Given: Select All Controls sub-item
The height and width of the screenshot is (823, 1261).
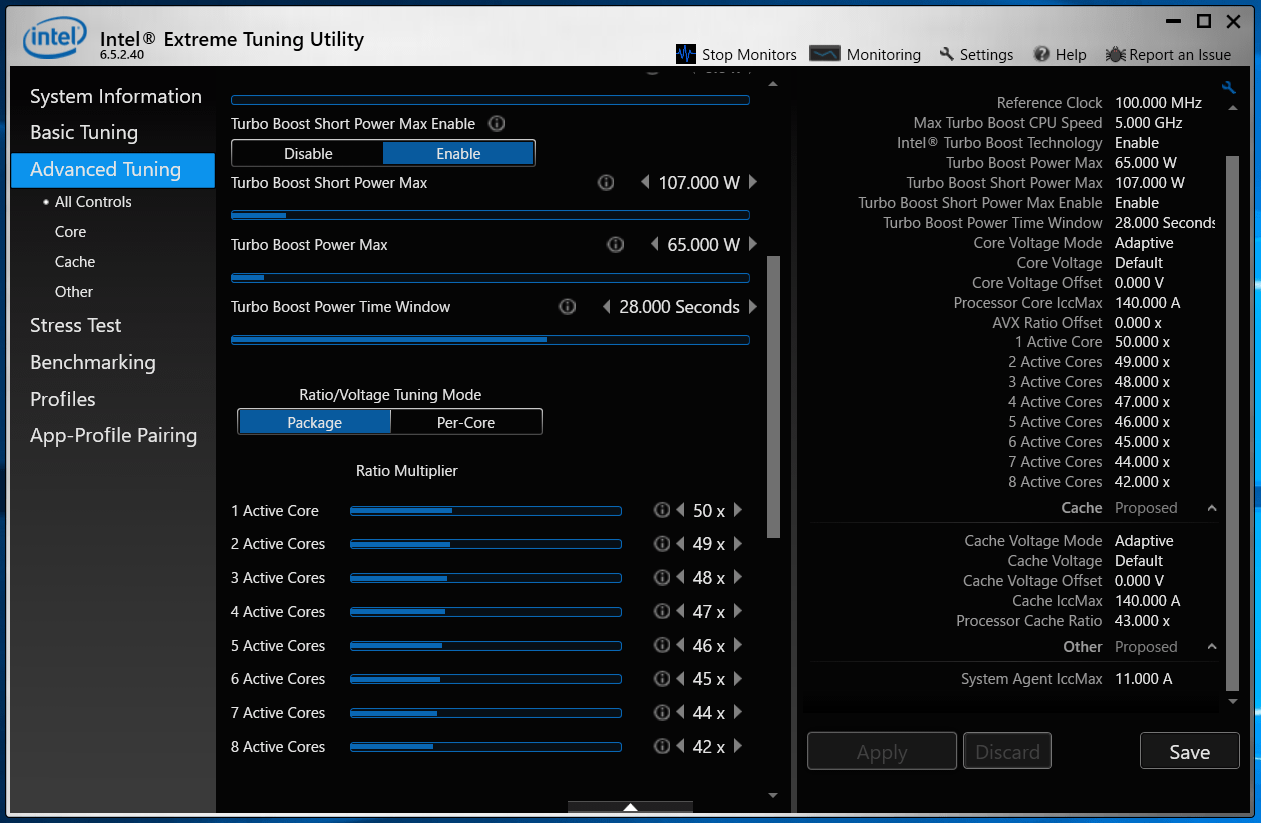Looking at the screenshot, I should [93, 202].
